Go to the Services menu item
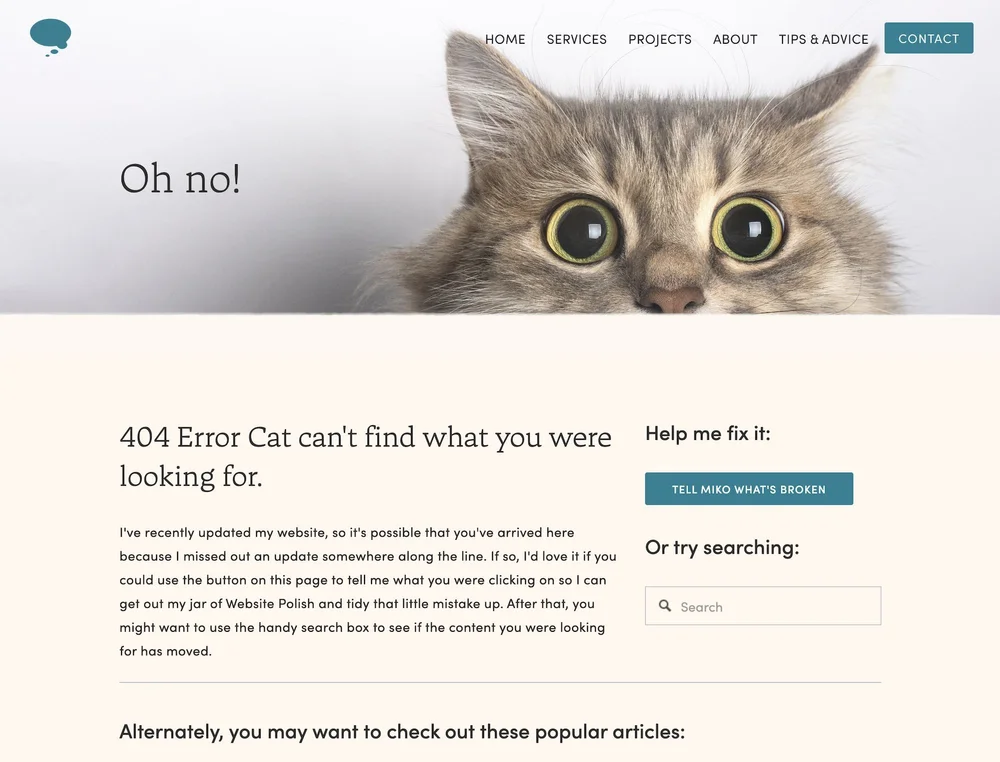The image size is (1000, 762). [x=577, y=39]
